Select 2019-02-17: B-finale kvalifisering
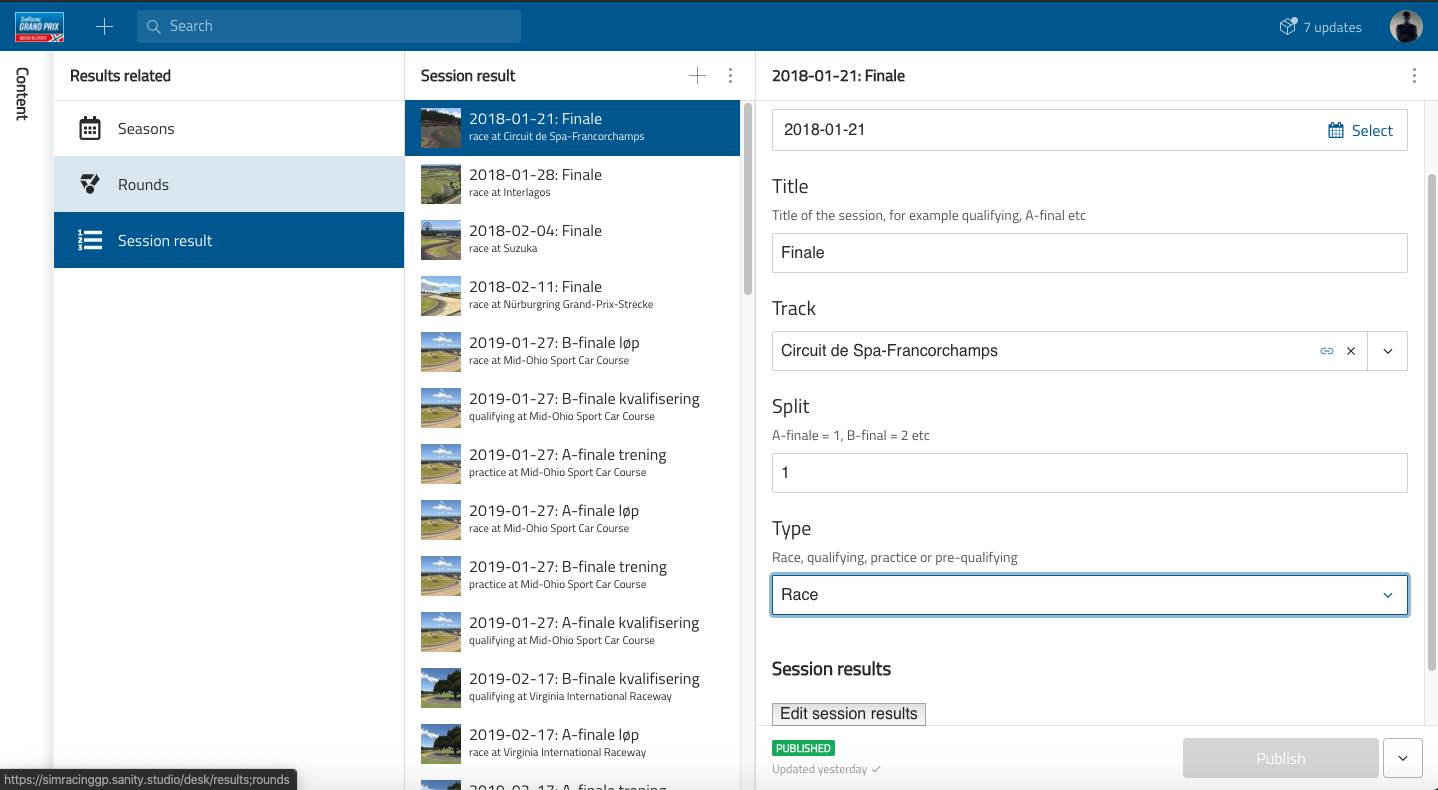Image resolution: width=1438 pixels, height=790 pixels. point(572,687)
